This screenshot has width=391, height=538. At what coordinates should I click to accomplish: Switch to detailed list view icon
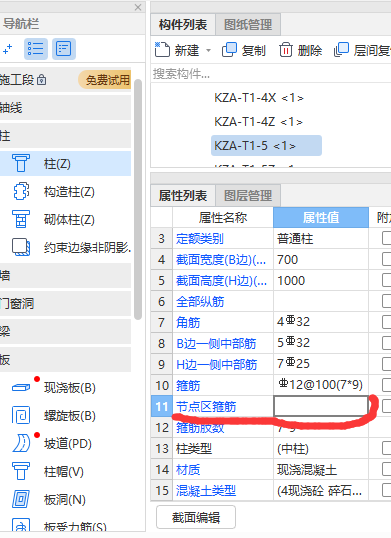point(64,49)
